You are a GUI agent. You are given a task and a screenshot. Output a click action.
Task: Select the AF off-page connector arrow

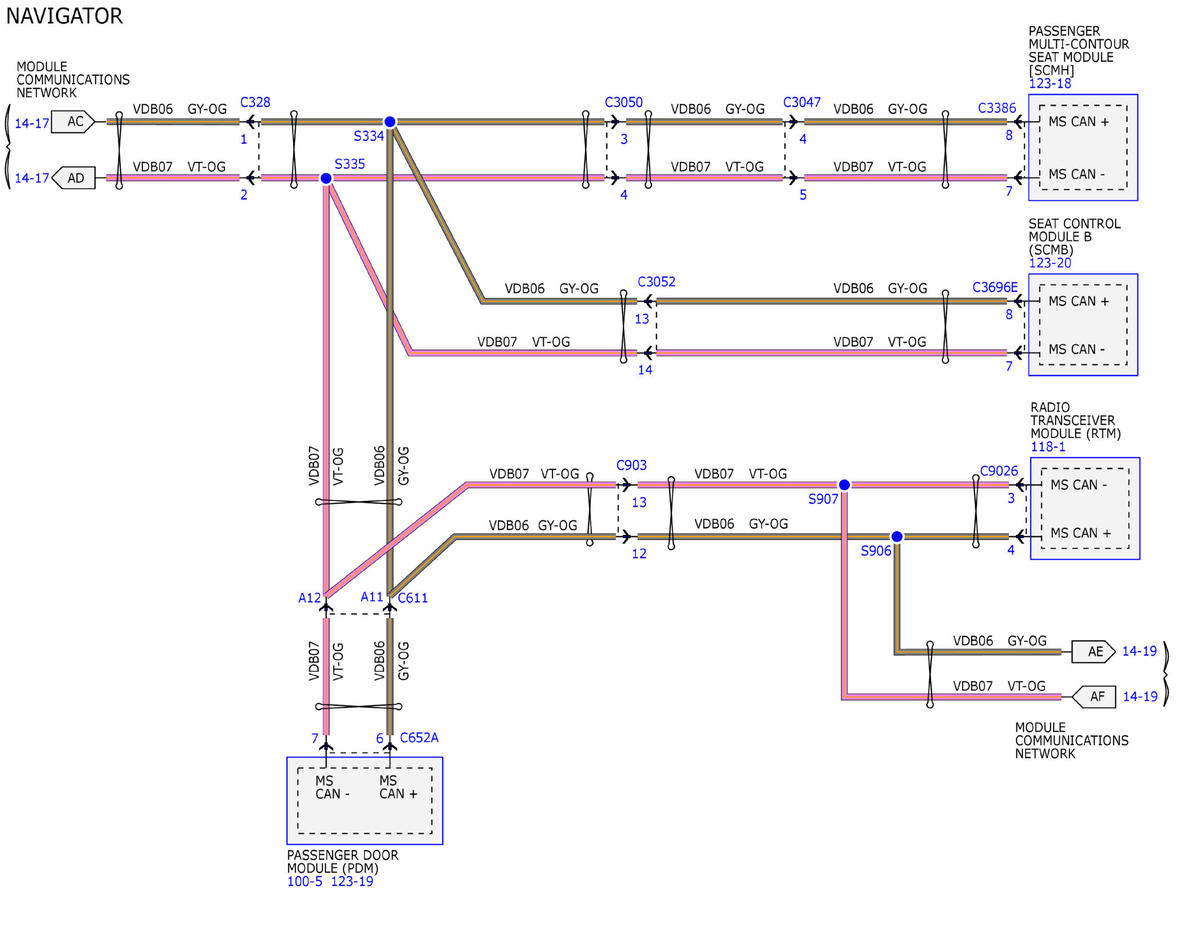[1093, 696]
